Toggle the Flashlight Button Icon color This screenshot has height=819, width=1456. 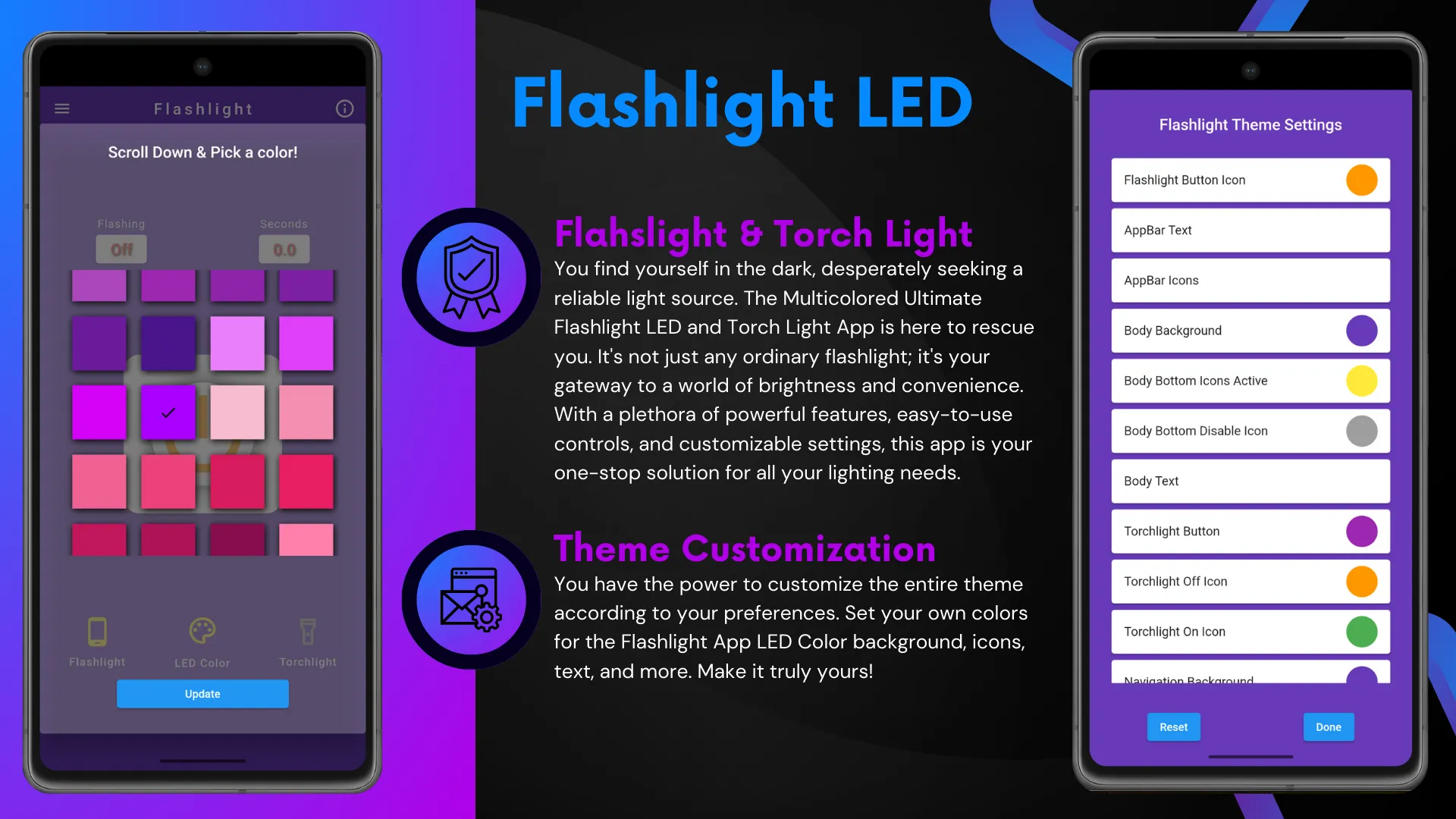1361,180
